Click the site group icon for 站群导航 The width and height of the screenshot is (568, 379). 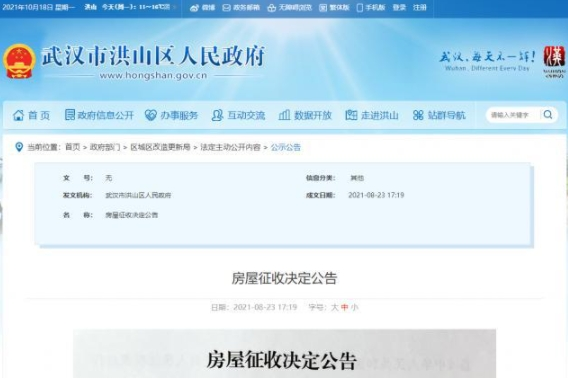(418, 115)
